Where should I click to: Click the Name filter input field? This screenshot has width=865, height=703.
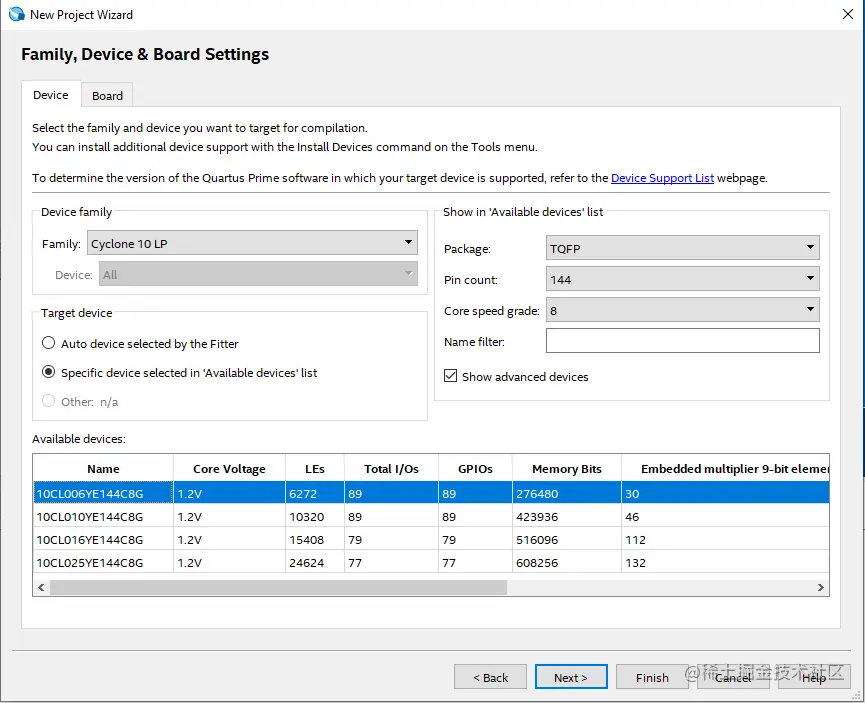tap(682, 341)
